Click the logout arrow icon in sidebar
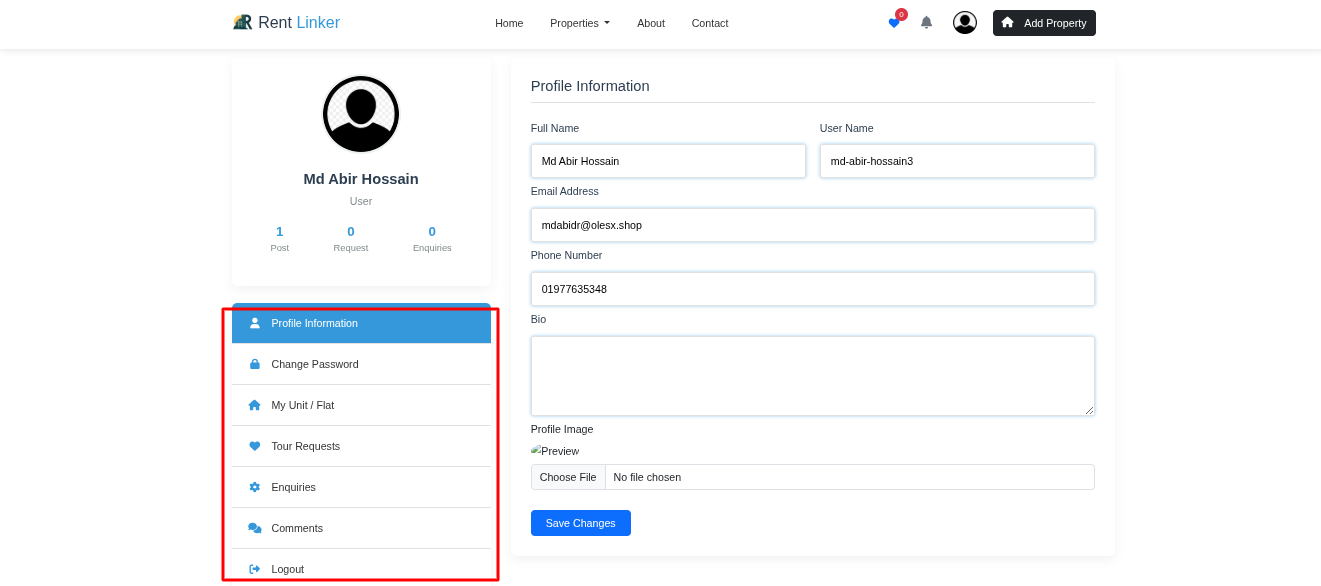 (x=254, y=568)
